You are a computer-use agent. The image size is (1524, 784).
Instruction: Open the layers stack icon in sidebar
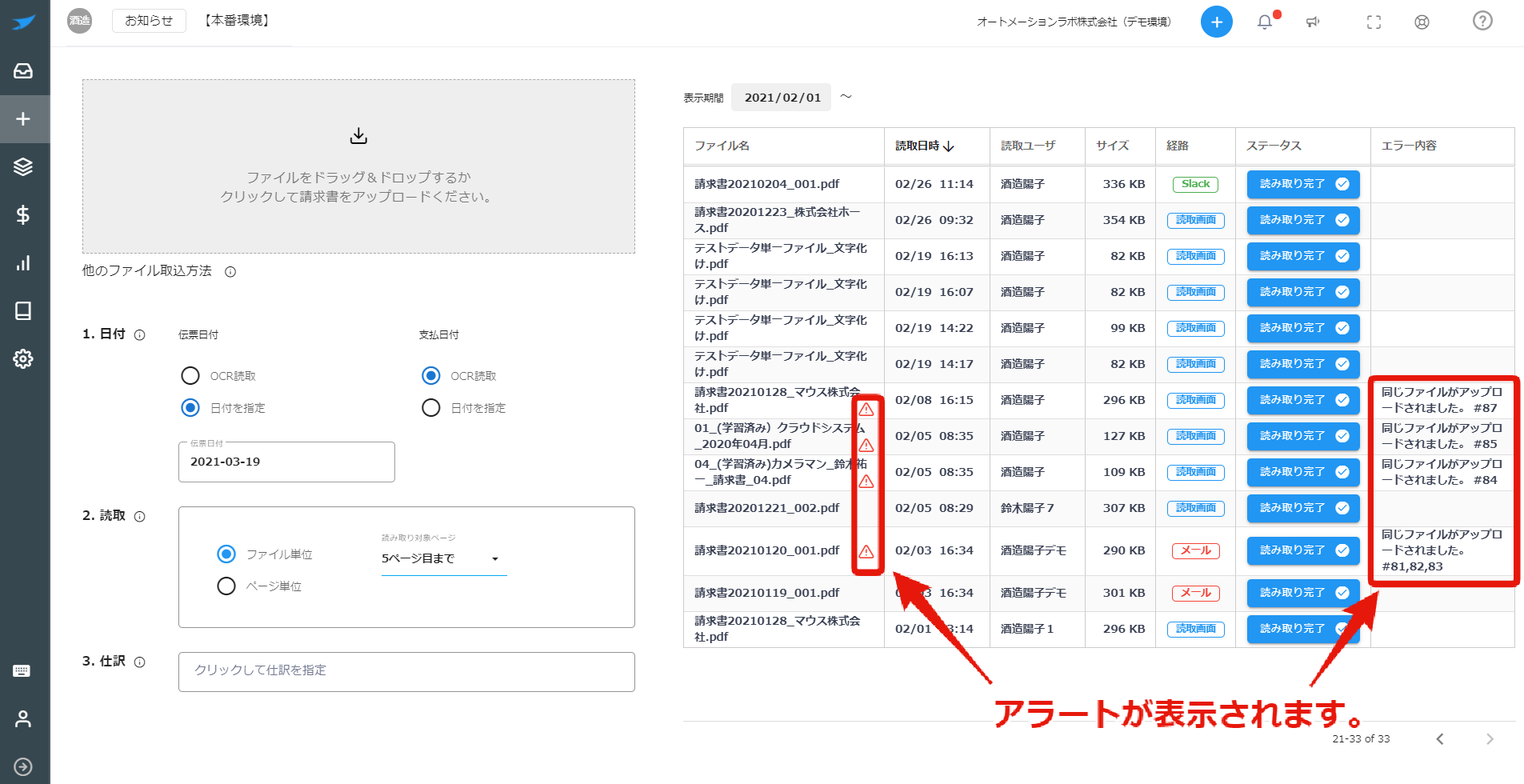point(23,167)
